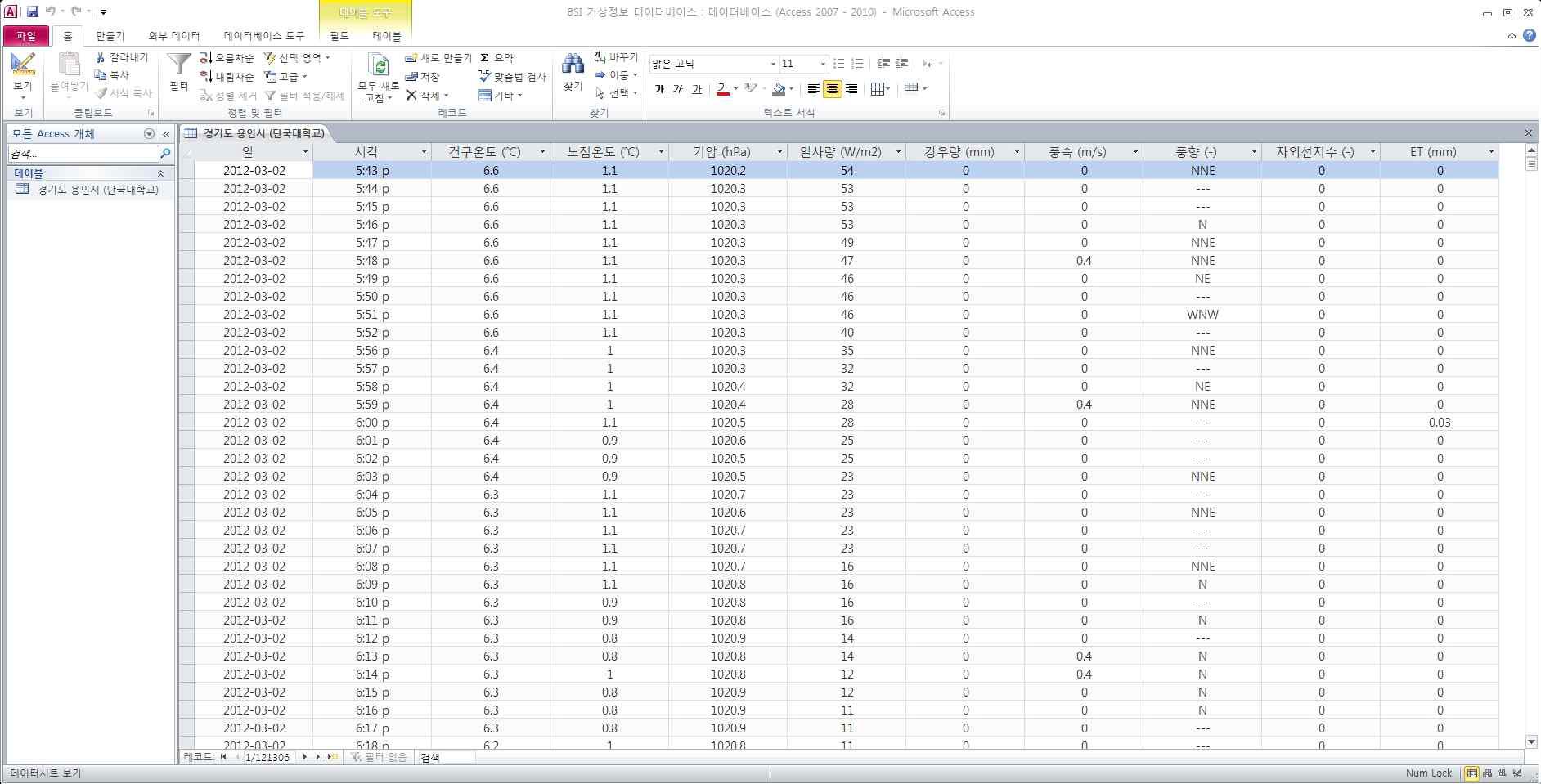This screenshot has height=784, width=1541.
Task: Open dropdown arrow on 시각 column header
Action: [424, 152]
